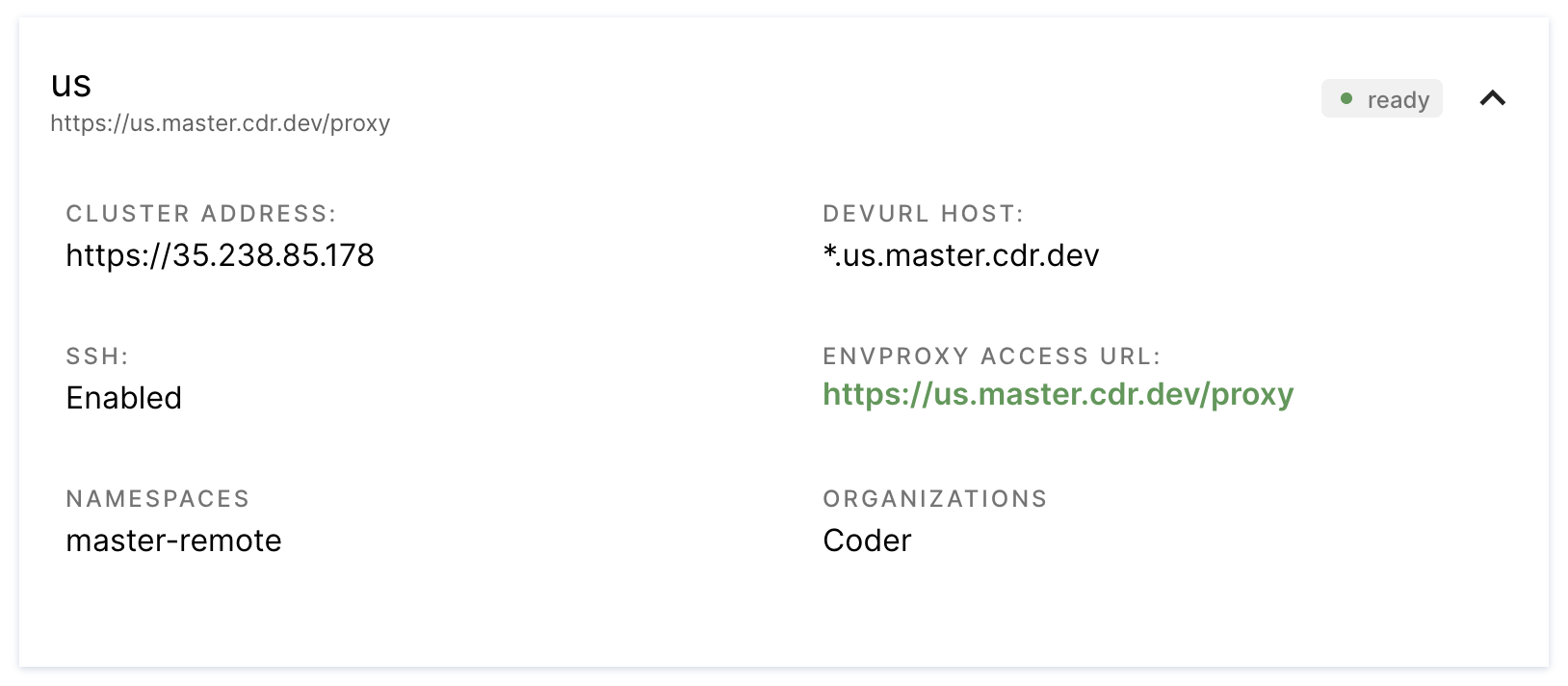Select the cluster address https://35.238.85.178
This screenshot has width=1568, height=686.
220,255
